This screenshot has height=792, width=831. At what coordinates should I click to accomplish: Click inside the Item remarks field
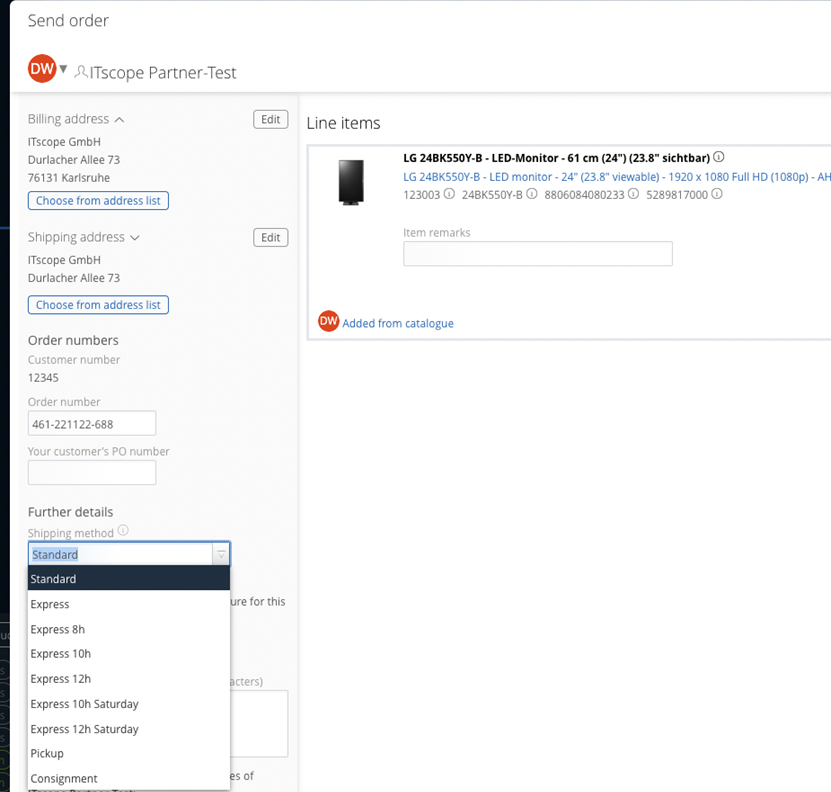click(537, 253)
